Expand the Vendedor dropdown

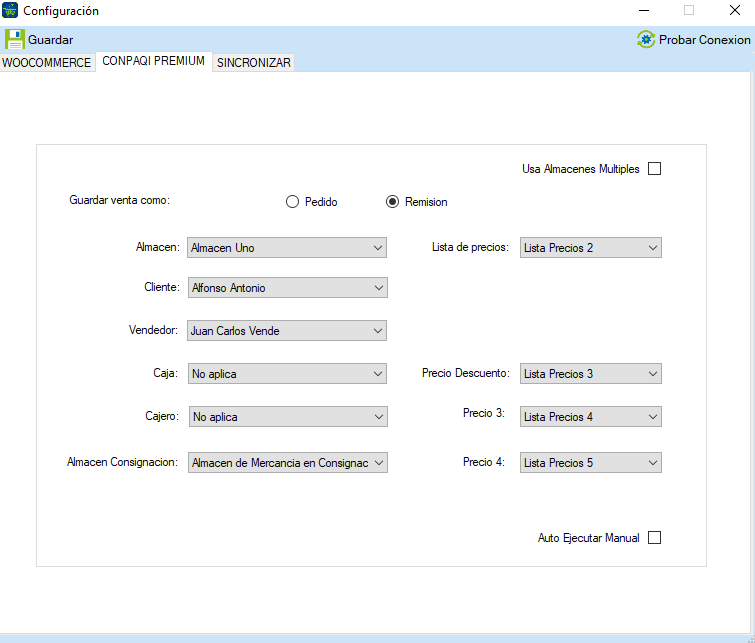[x=287, y=330]
